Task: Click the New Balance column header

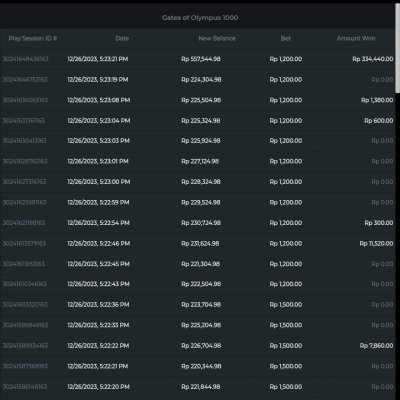Action: point(217,38)
